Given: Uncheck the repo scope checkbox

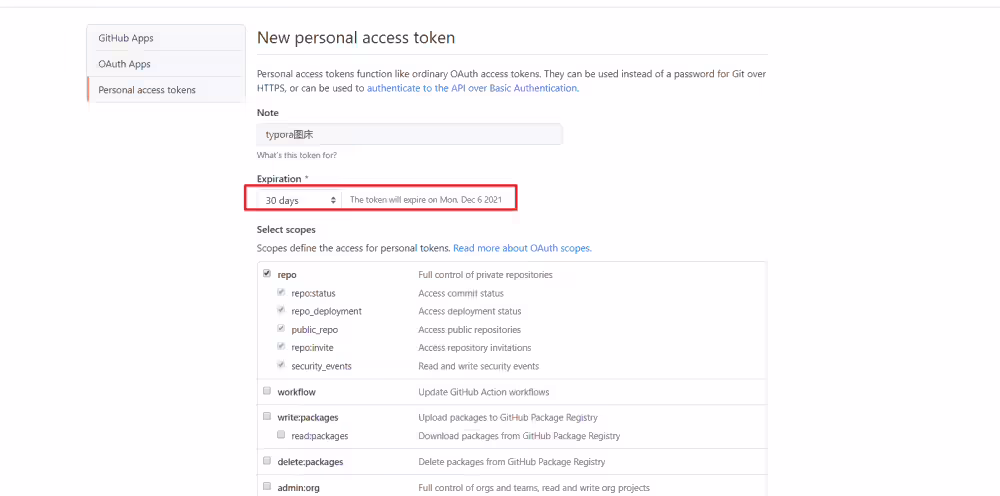Looking at the screenshot, I should coord(267,274).
